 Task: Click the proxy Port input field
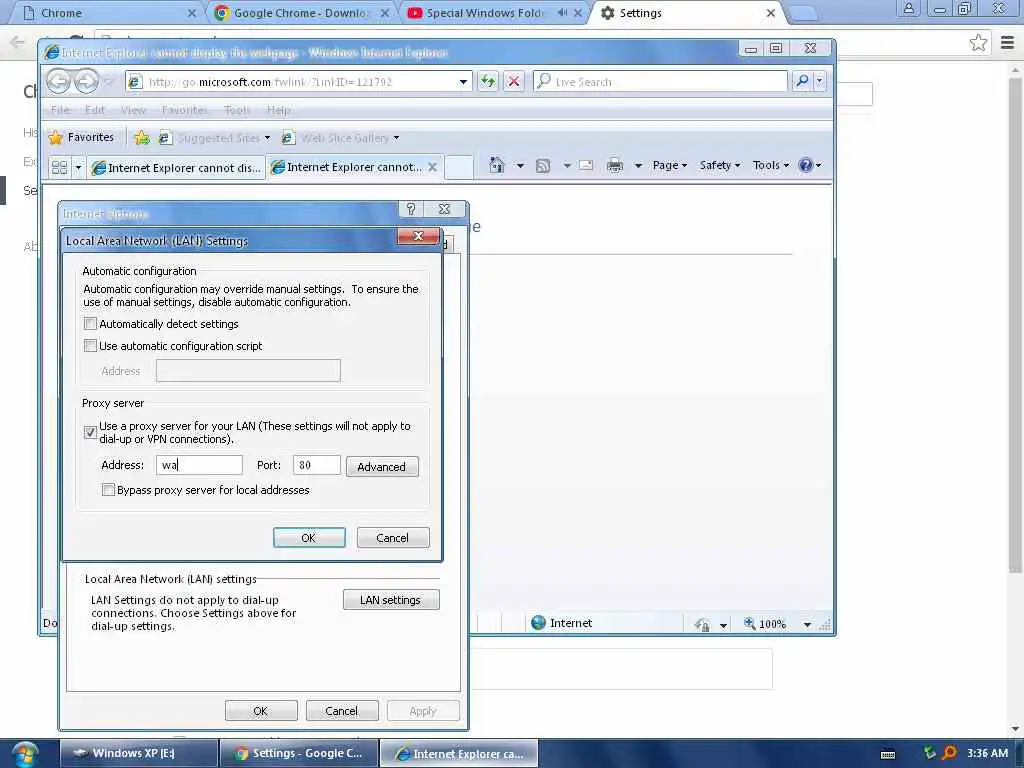317,465
